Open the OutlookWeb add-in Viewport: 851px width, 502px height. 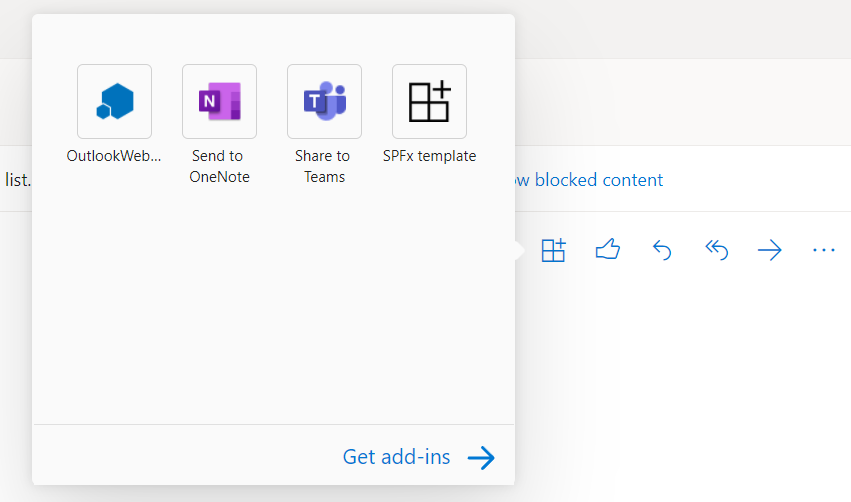(115, 101)
